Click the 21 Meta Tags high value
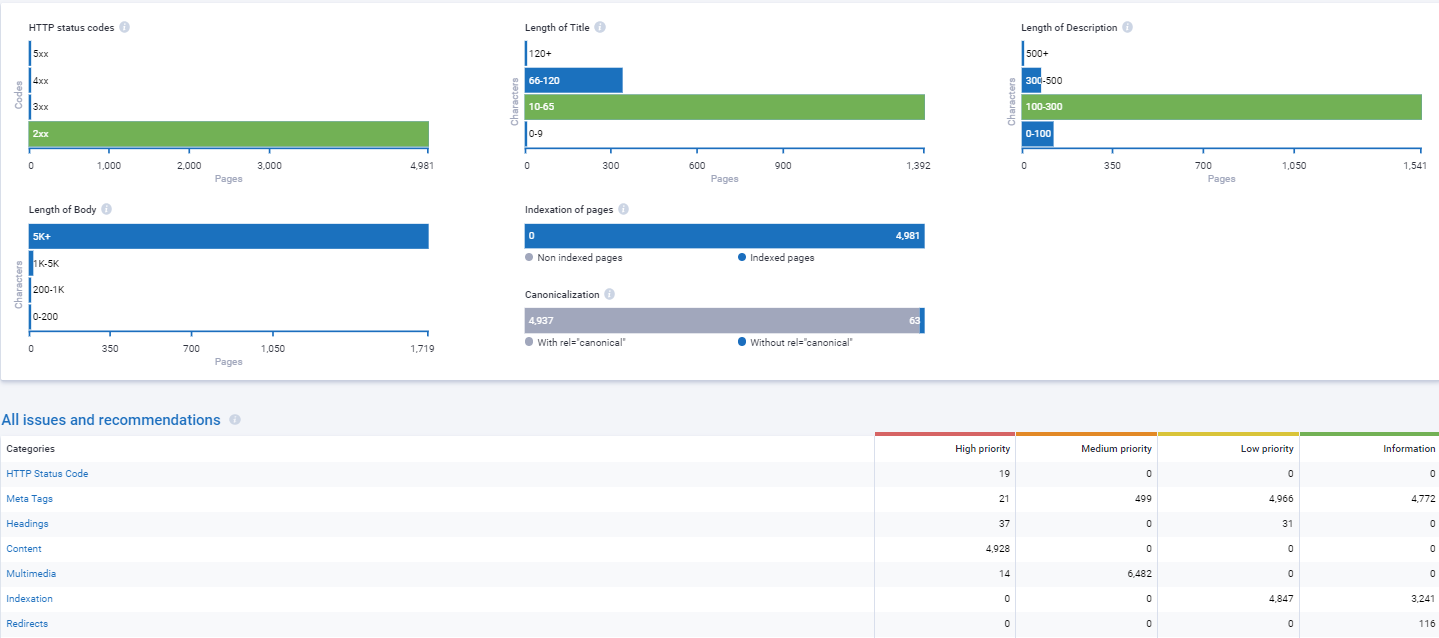The image size is (1439, 638). tap(1004, 499)
